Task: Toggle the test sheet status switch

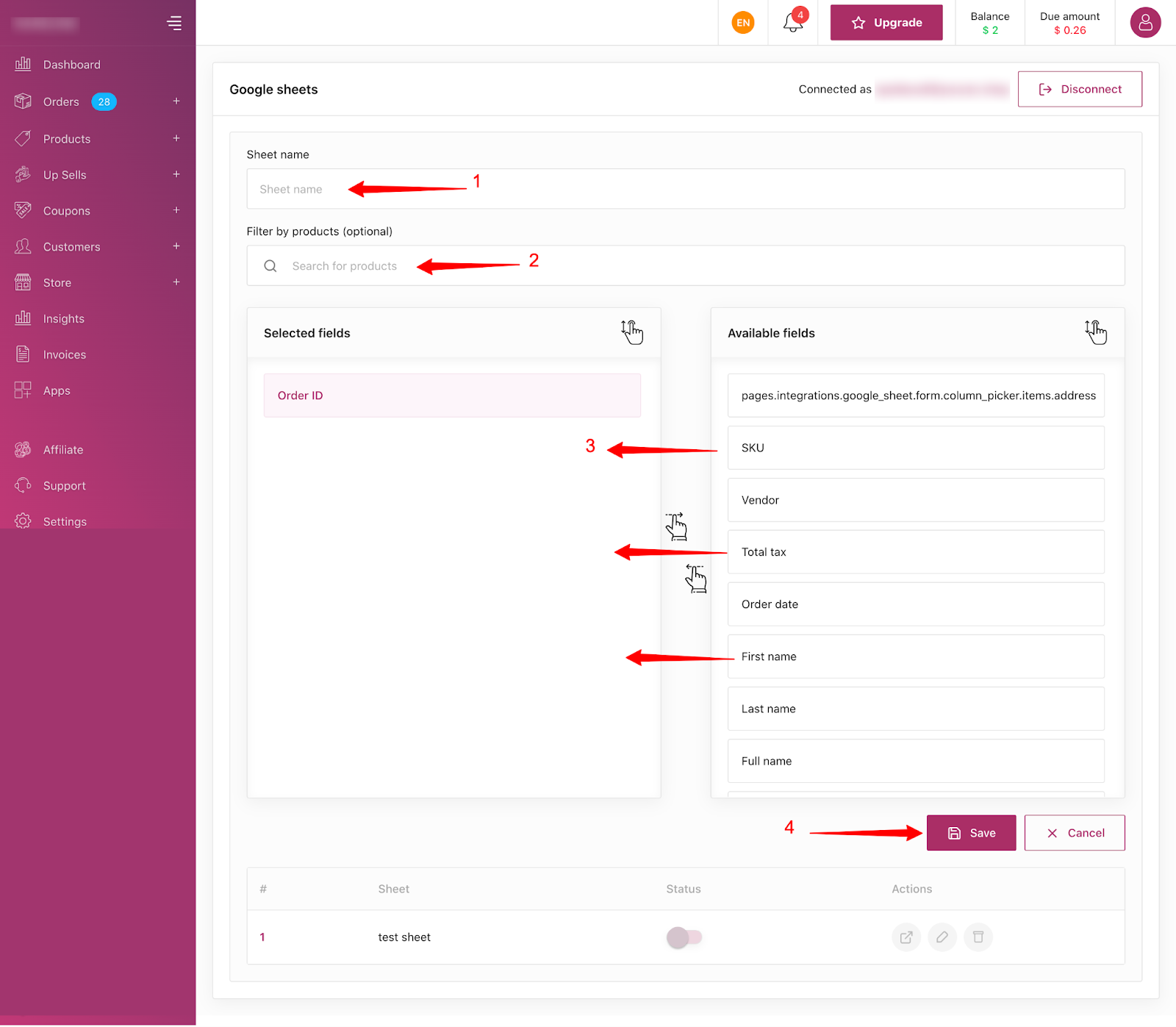Action: point(684,937)
